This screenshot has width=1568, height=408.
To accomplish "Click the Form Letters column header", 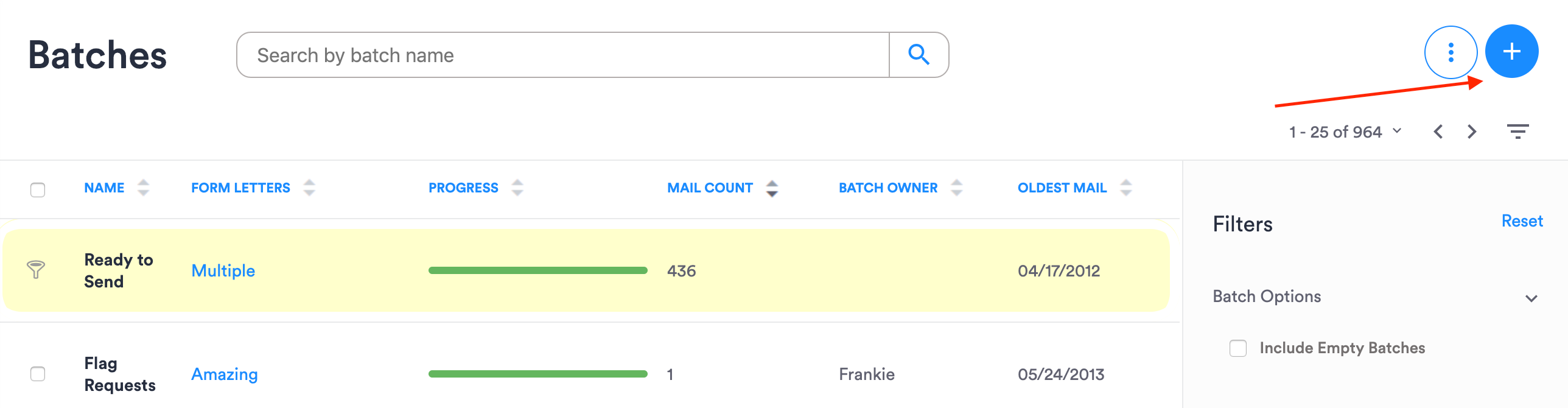I will point(239,188).
